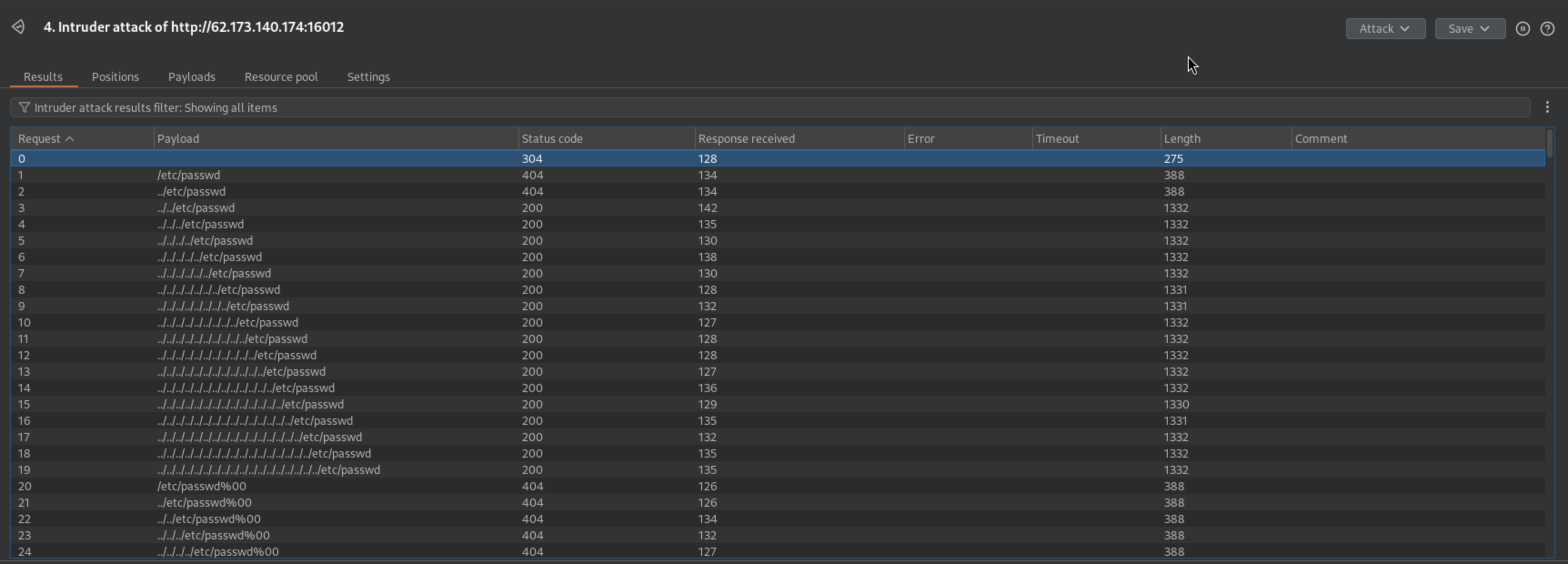Sort by Response received column header
The height and width of the screenshot is (564, 1568).
point(746,139)
